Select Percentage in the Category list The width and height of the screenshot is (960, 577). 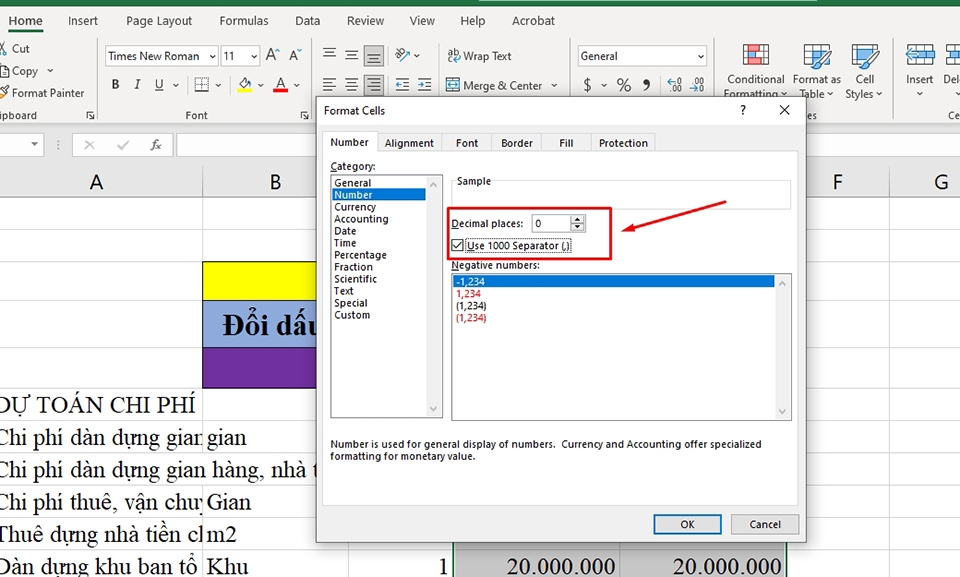[360, 255]
